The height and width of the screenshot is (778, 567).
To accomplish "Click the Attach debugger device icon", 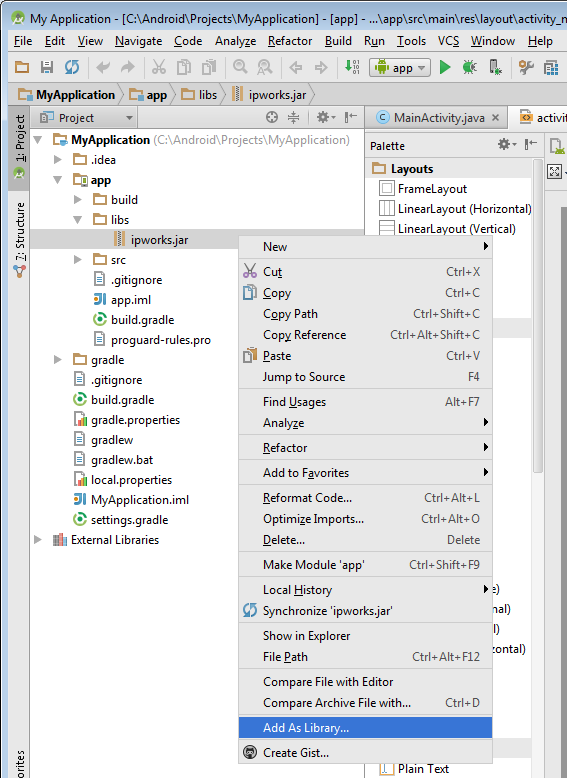I will 495,67.
